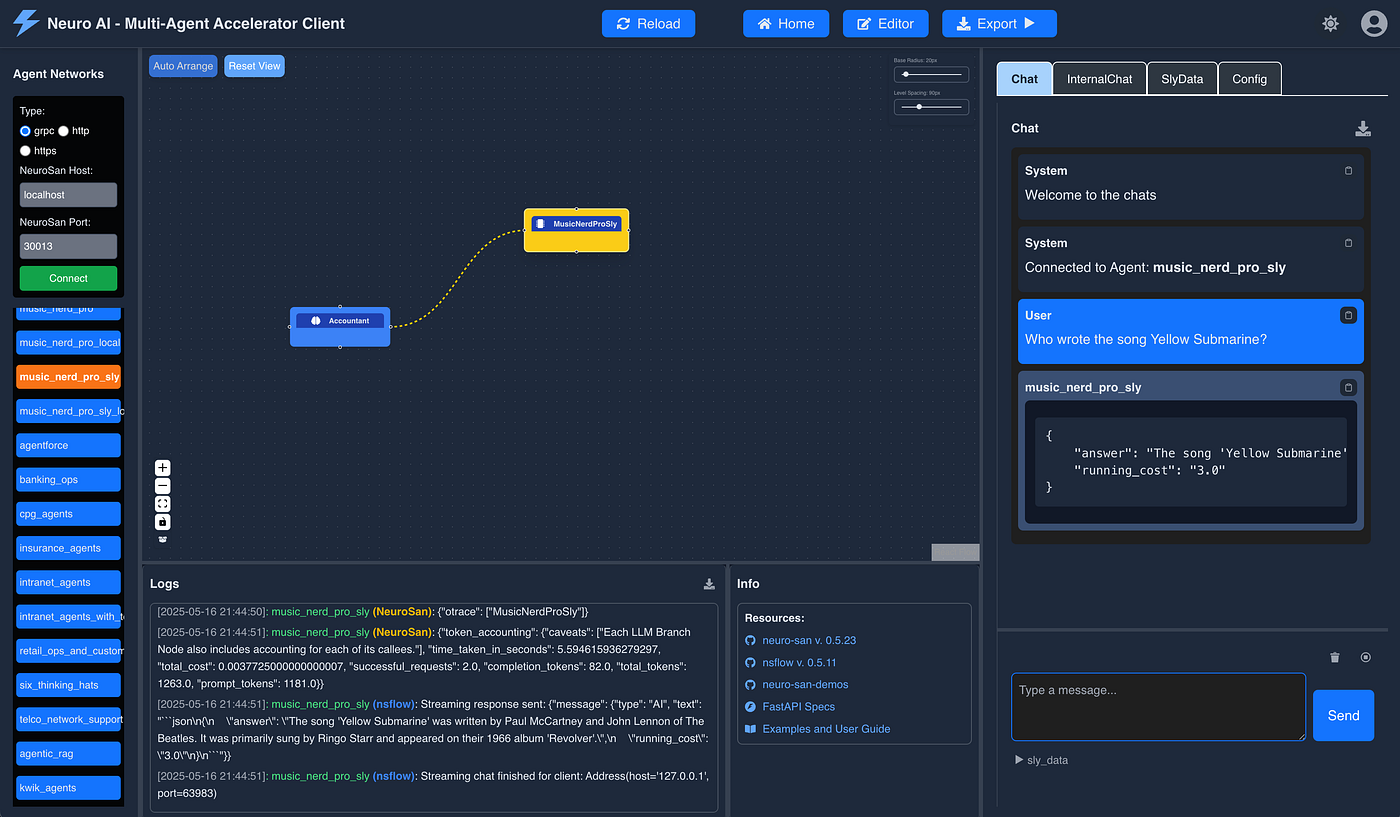Toggle the light/dark theme sun icon
Image resolution: width=1400 pixels, height=817 pixels.
(1330, 24)
